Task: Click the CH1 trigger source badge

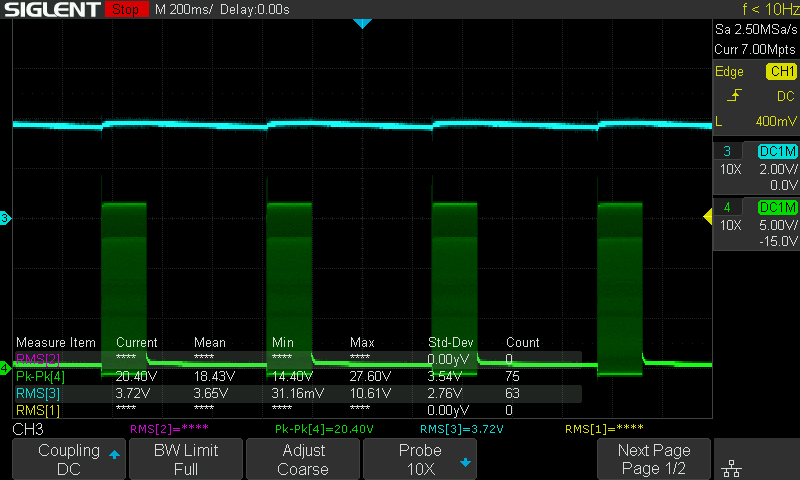Action: point(781,71)
